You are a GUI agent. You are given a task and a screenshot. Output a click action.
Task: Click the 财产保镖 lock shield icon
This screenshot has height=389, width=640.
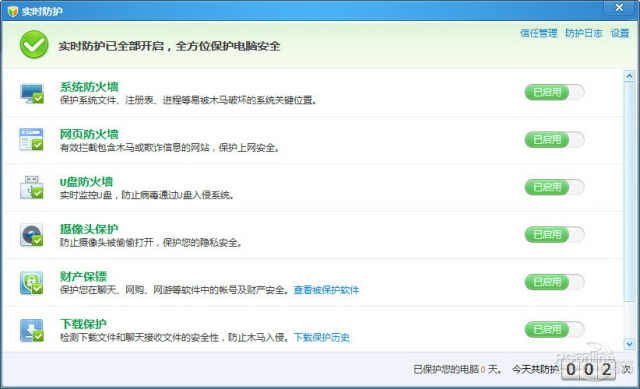pos(31,282)
